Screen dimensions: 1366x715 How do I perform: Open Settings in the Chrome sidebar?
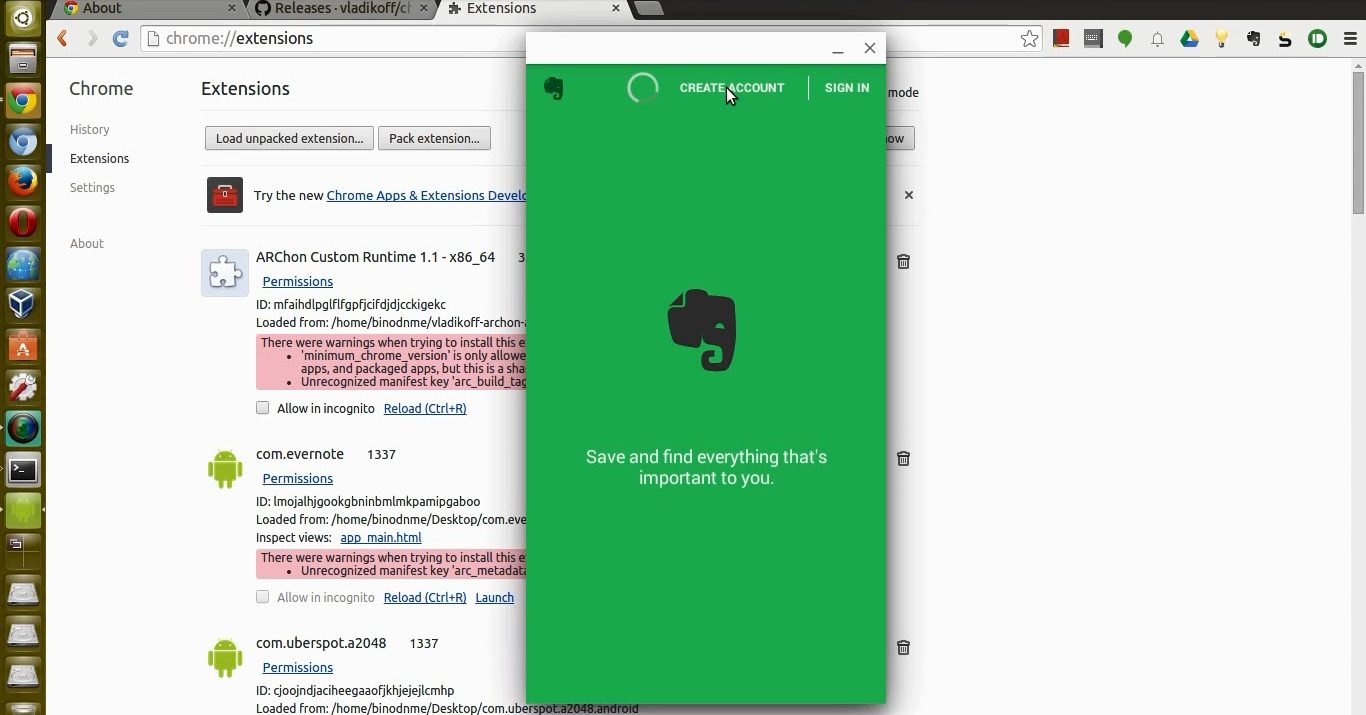(92, 188)
